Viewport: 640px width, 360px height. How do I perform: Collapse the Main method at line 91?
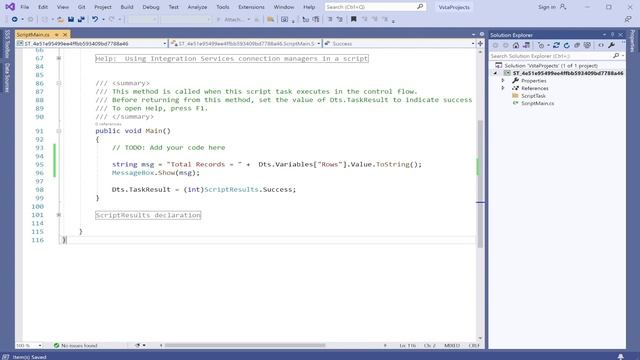click(59, 131)
